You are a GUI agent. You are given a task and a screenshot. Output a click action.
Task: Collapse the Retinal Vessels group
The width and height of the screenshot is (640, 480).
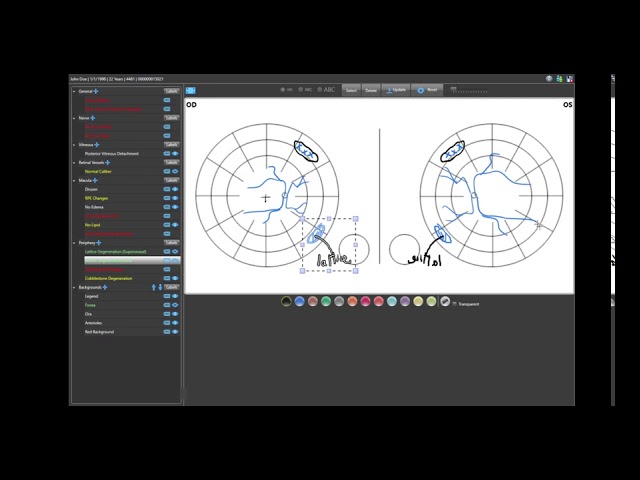[74, 163]
